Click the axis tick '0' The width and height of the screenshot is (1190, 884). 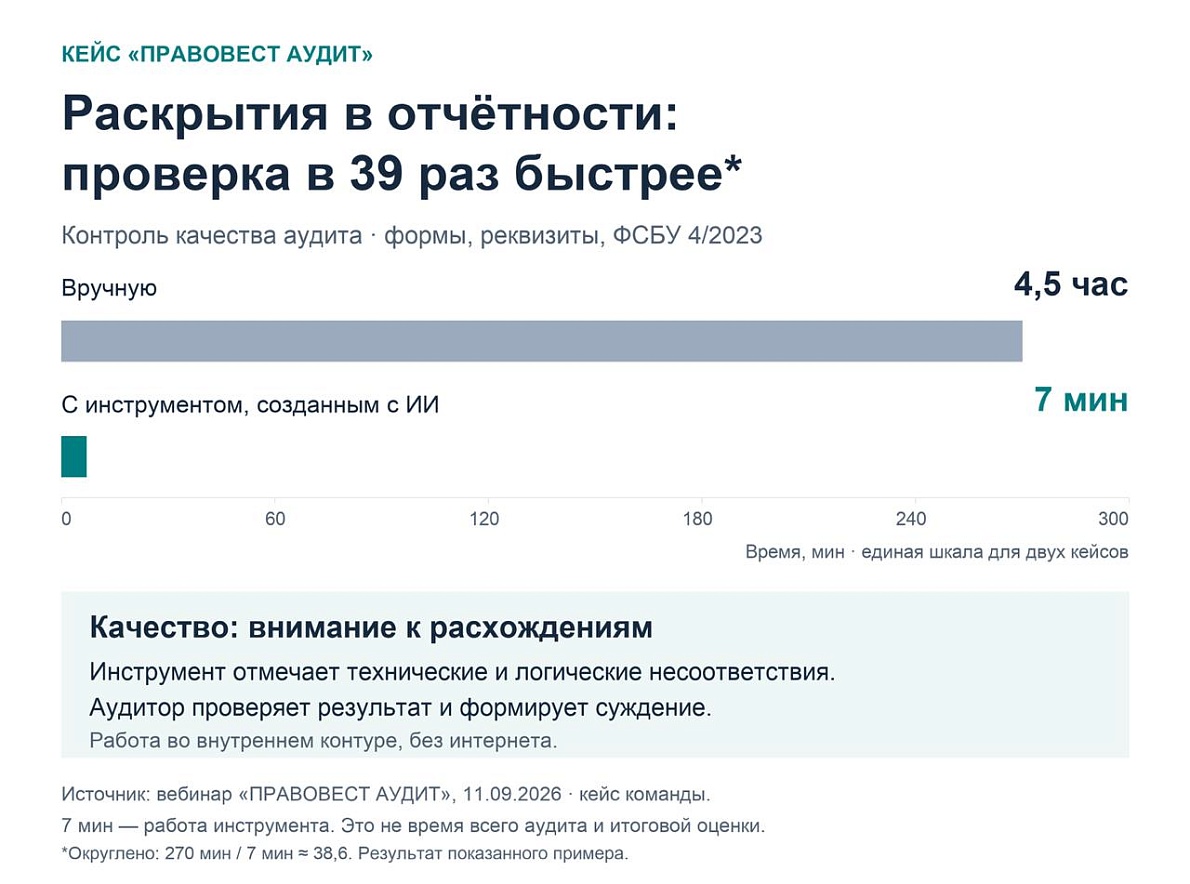pyautogui.click(x=66, y=519)
